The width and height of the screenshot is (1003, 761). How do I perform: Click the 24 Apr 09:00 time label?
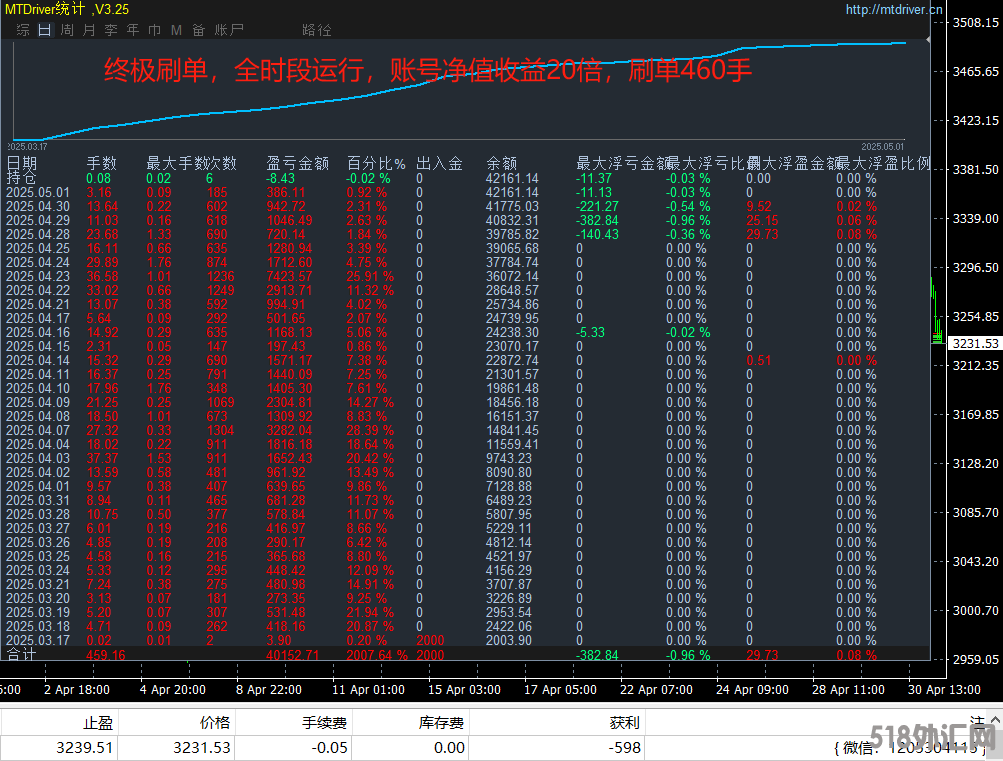point(752,690)
